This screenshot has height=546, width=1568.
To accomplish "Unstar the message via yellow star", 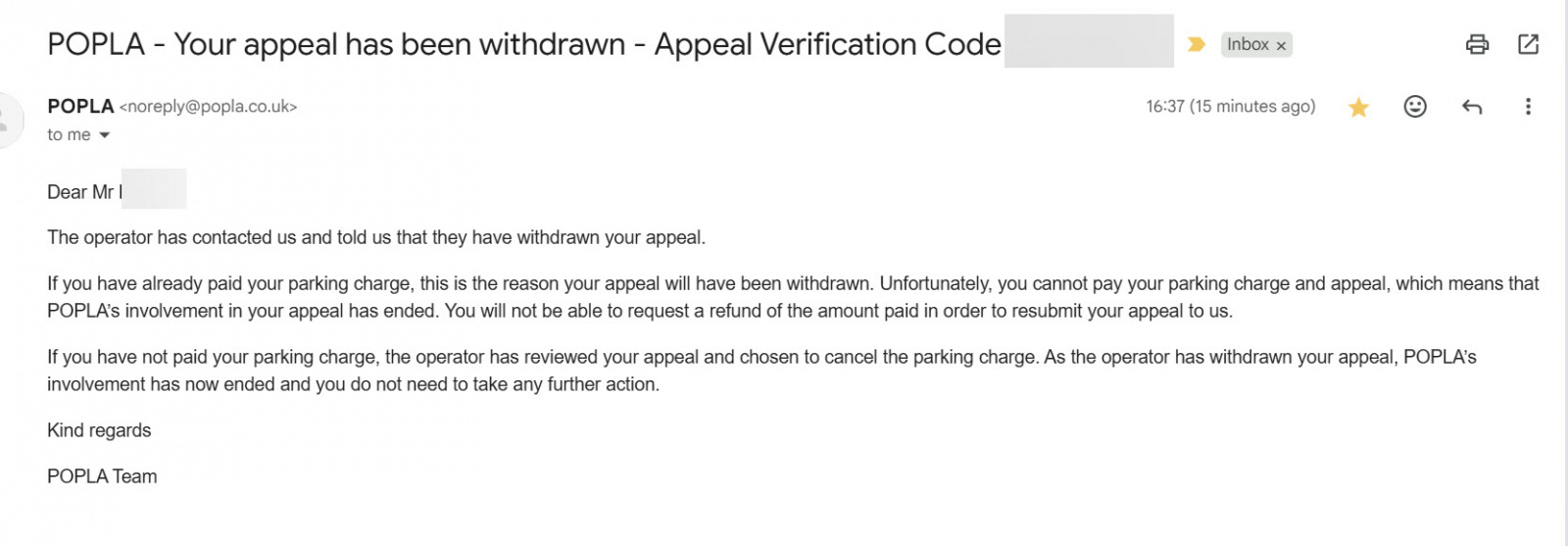I will (1358, 107).
